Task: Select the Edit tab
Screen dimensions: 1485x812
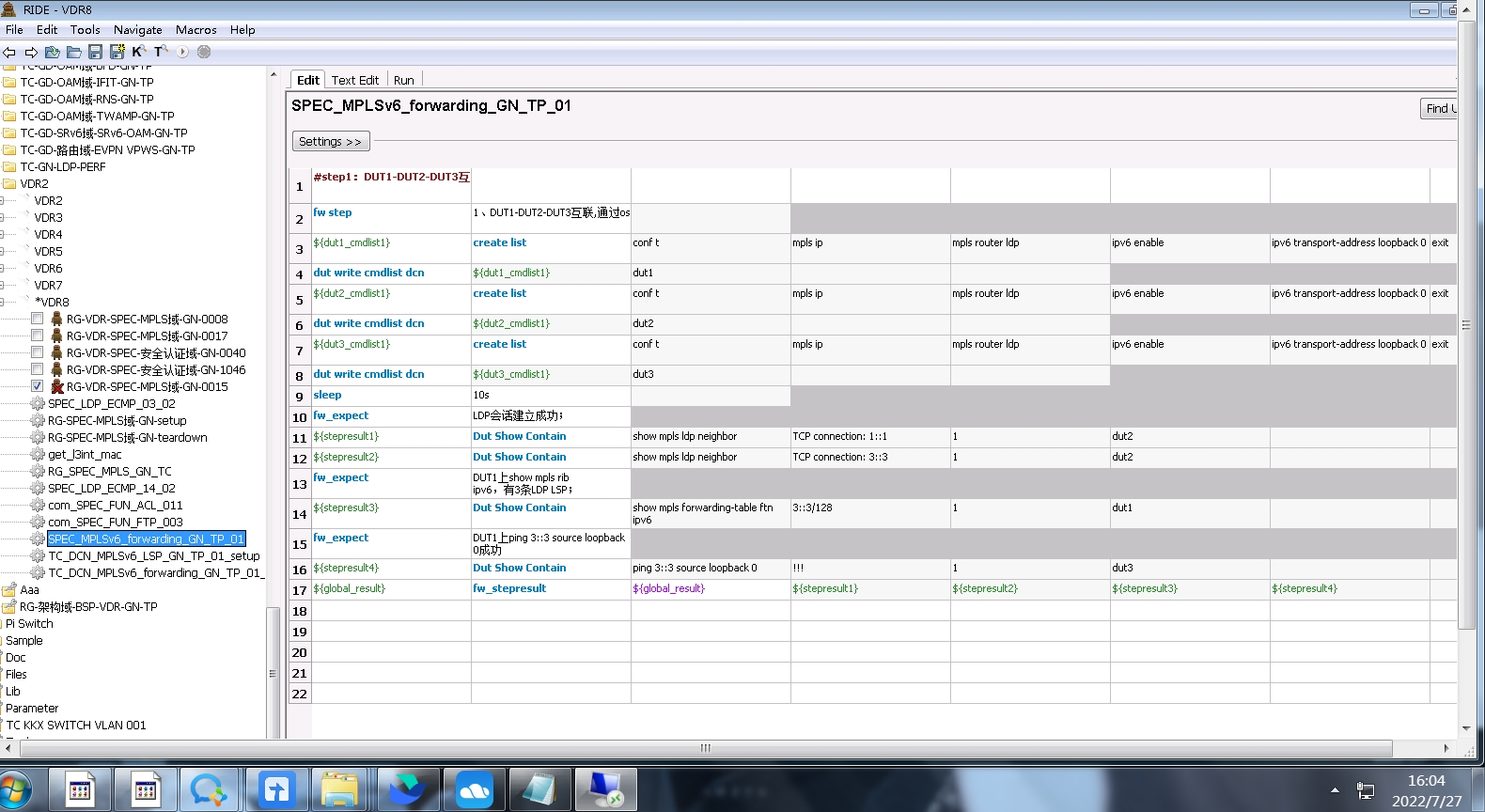Action: [x=308, y=80]
